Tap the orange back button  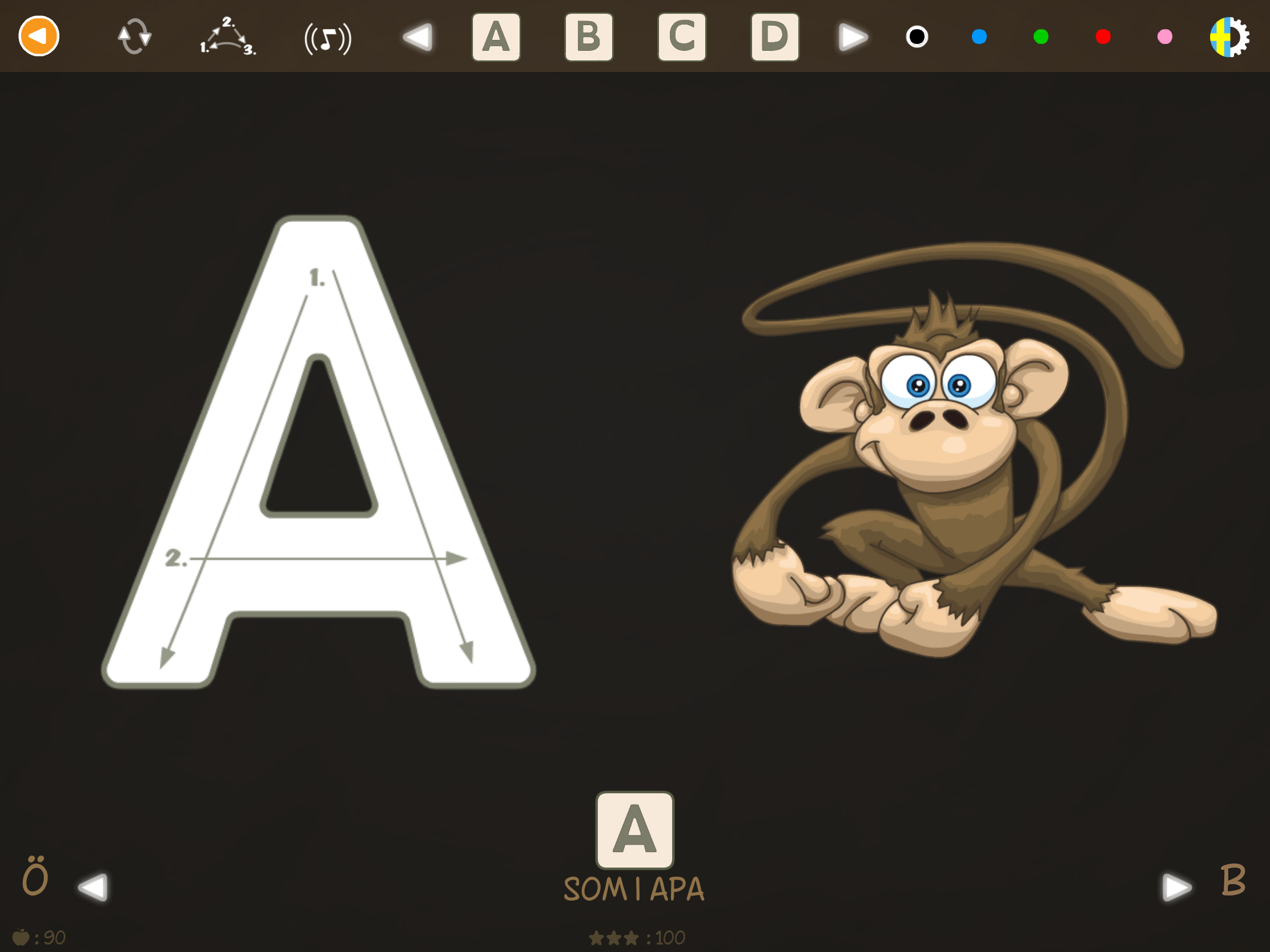(38, 36)
